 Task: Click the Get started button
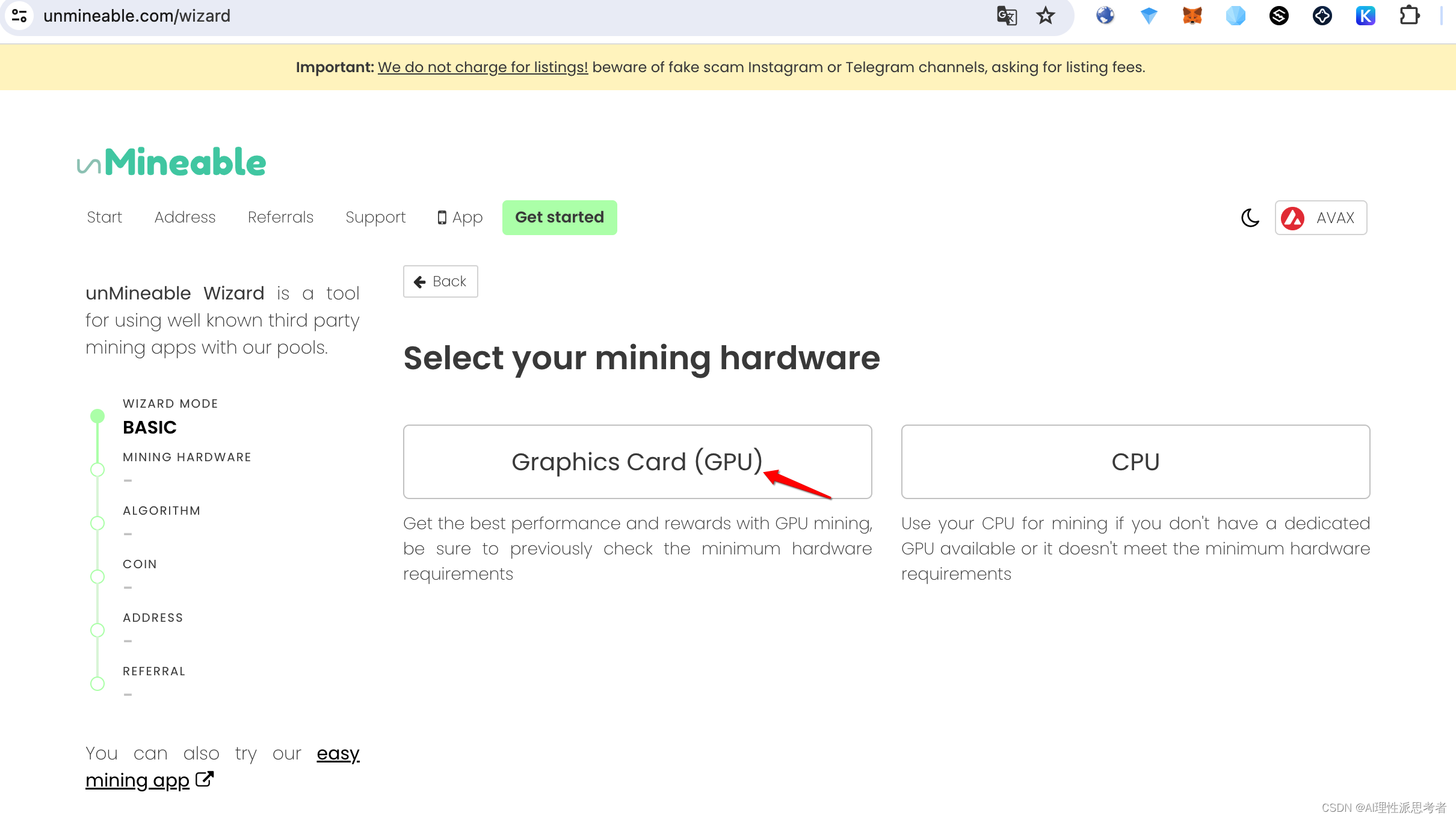pos(560,217)
